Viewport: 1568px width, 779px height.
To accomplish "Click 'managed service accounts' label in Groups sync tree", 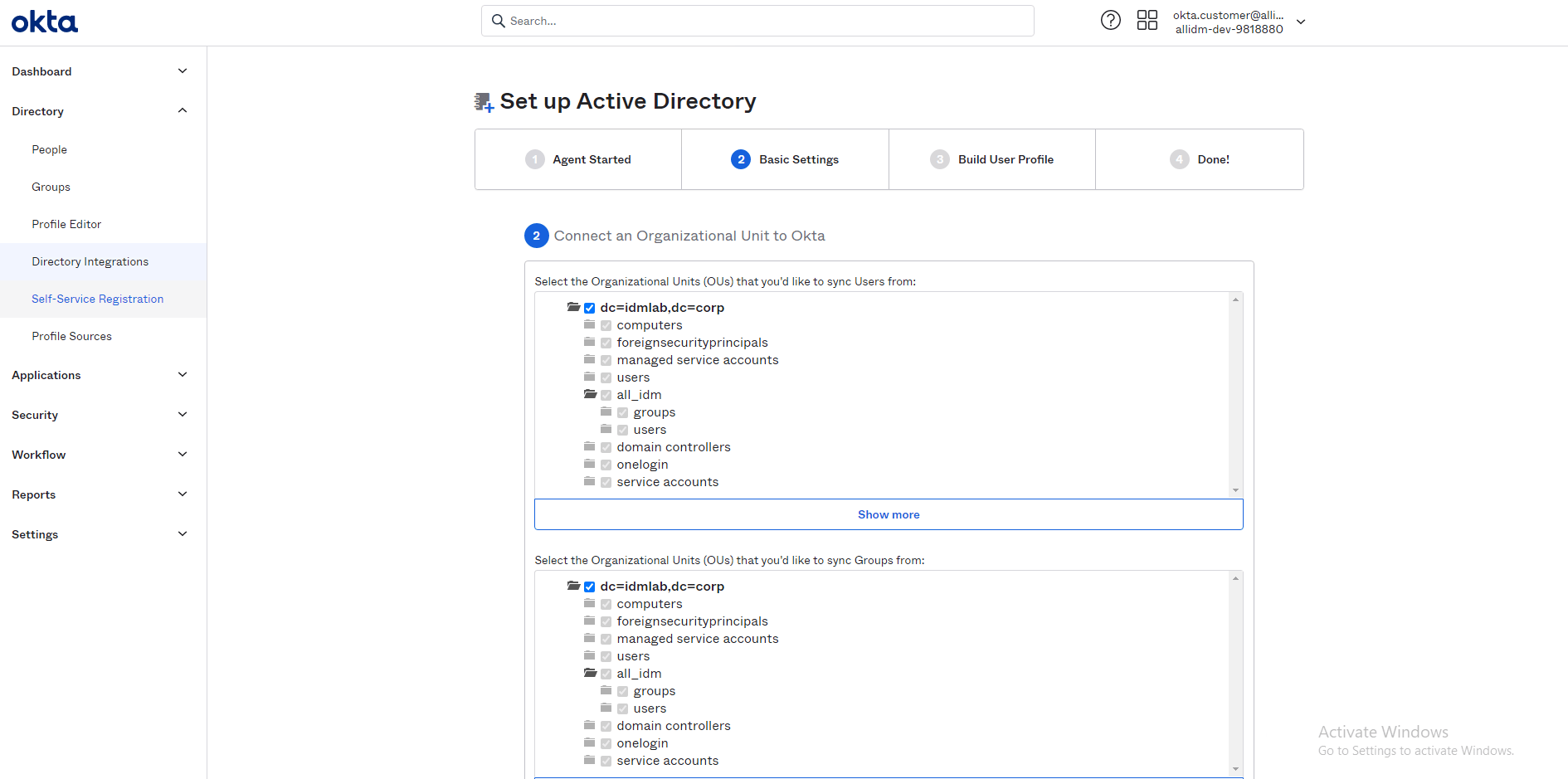I will [x=698, y=639].
